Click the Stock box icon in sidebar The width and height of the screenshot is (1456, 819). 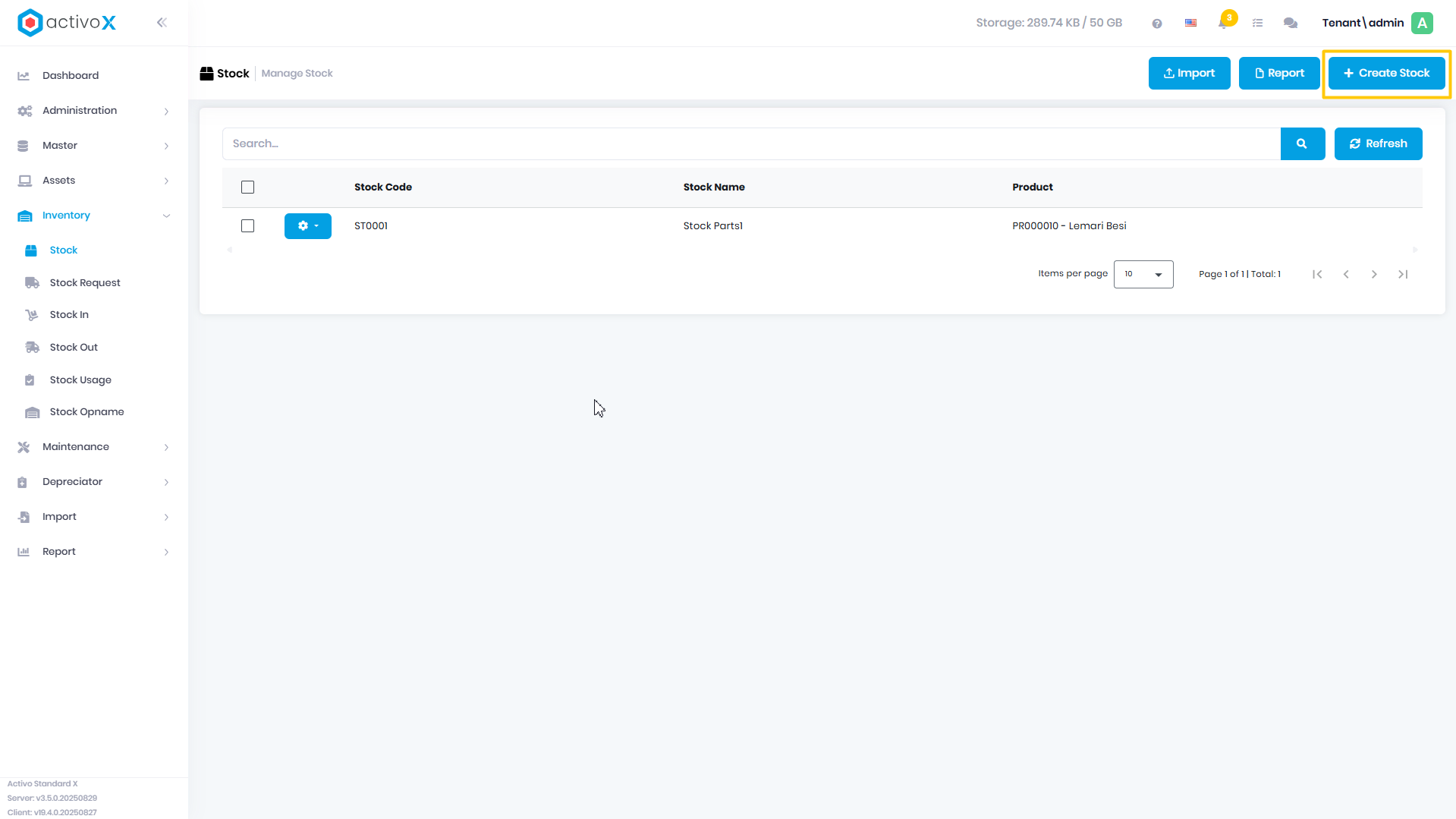point(31,250)
